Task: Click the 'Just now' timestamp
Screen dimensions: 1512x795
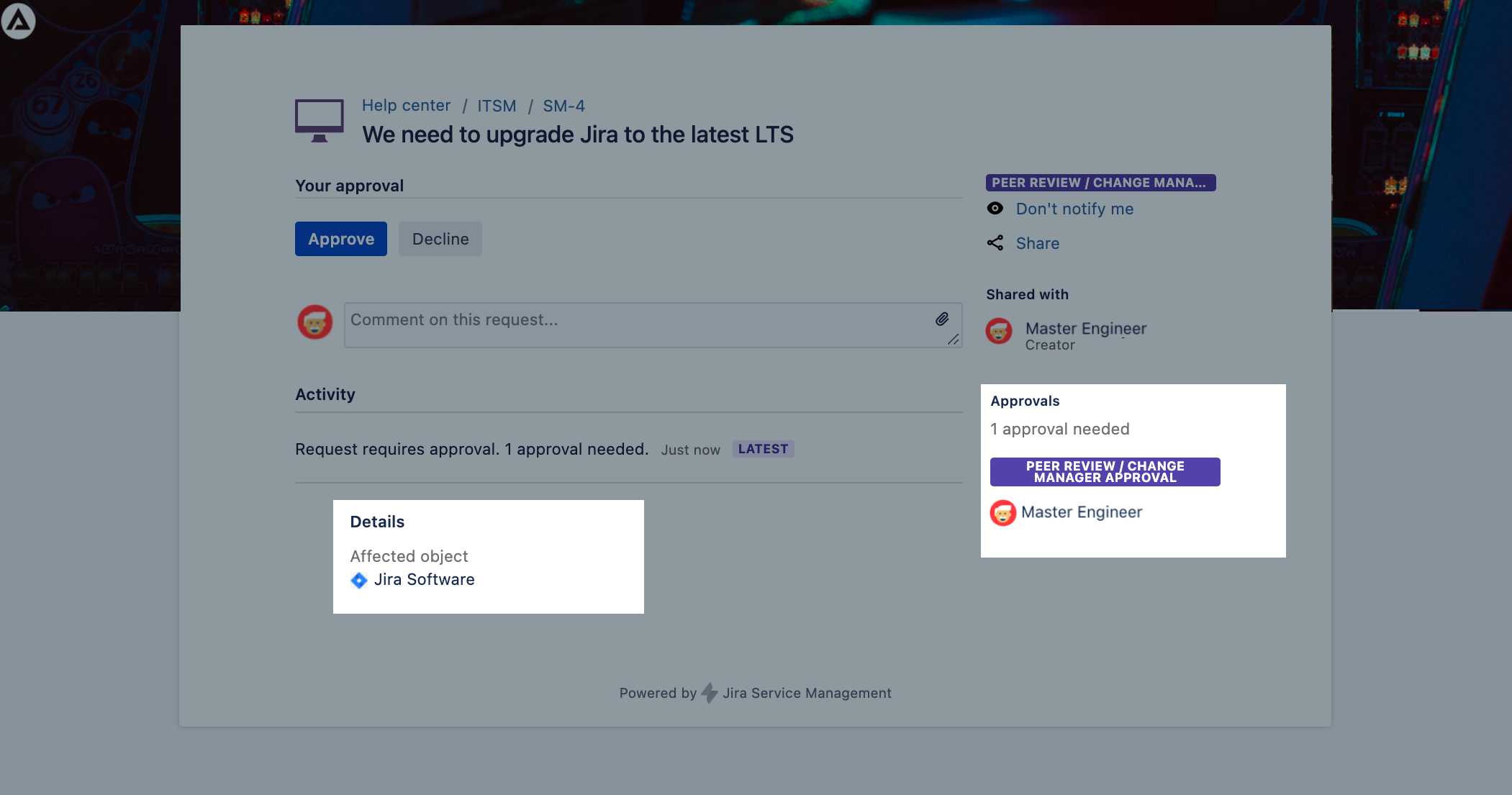Action: coord(690,450)
